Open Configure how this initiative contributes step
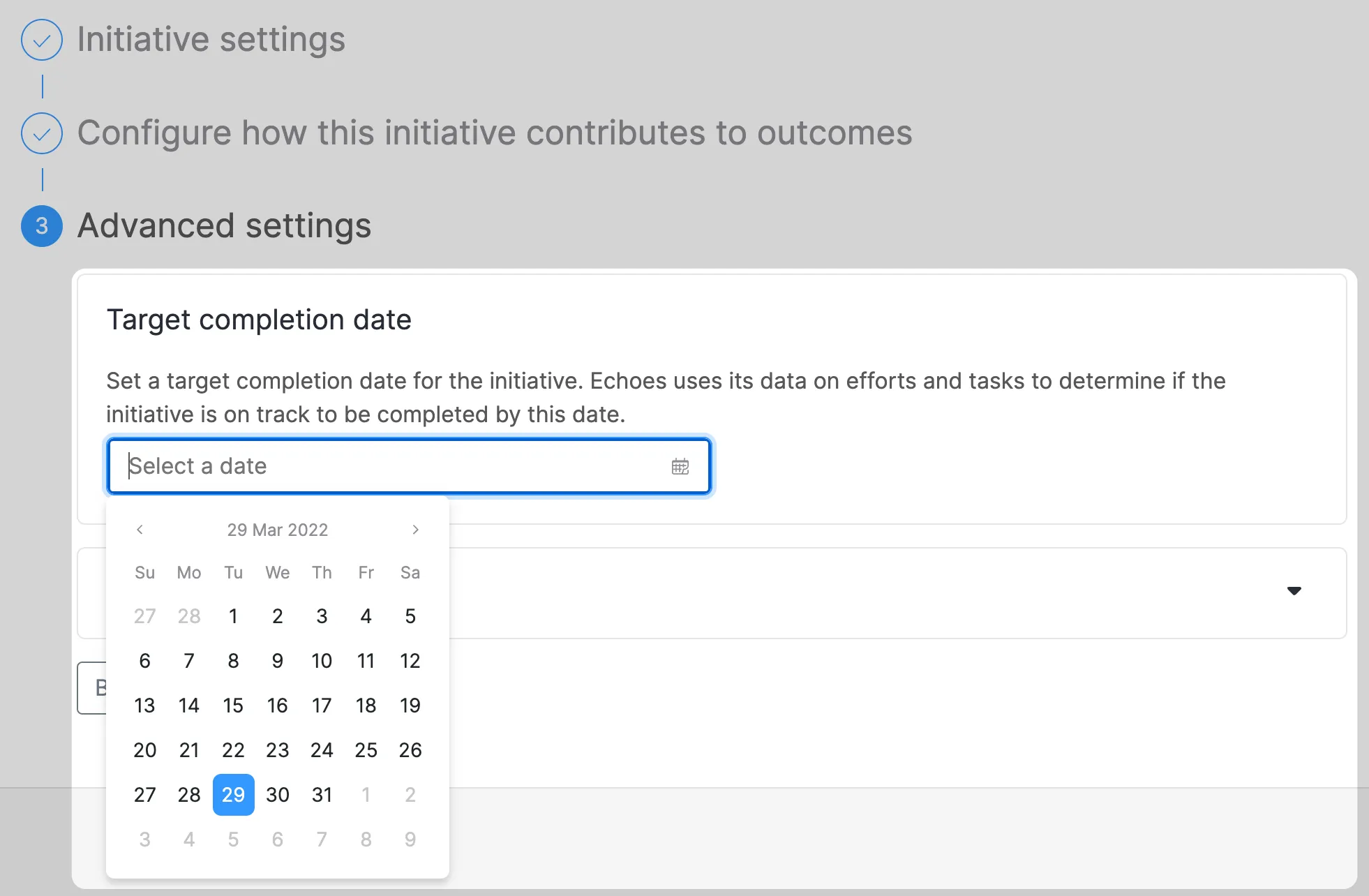 click(495, 133)
